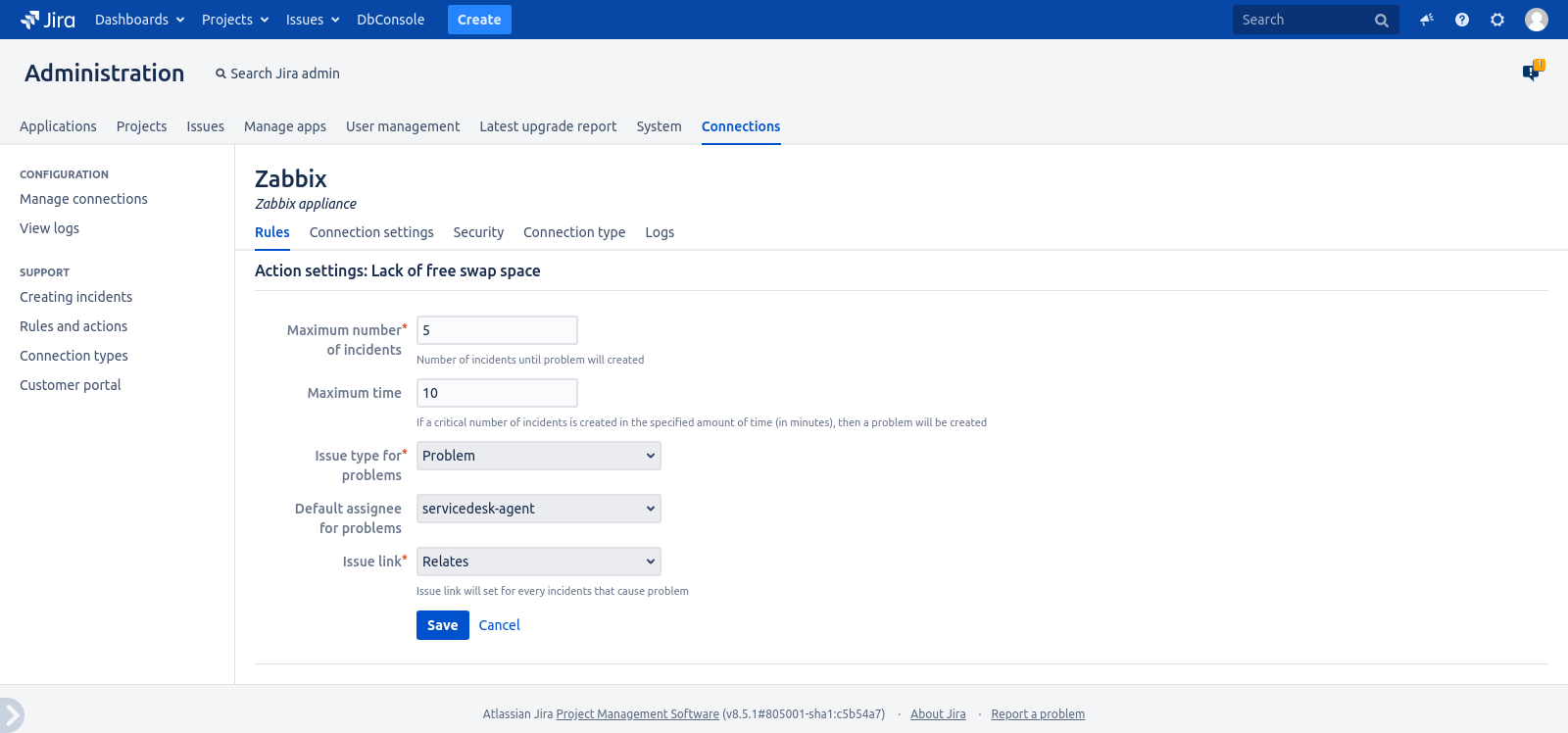The image size is (1568, 733).
Task: Switch to the Applications admin tab
Action: 58,126
